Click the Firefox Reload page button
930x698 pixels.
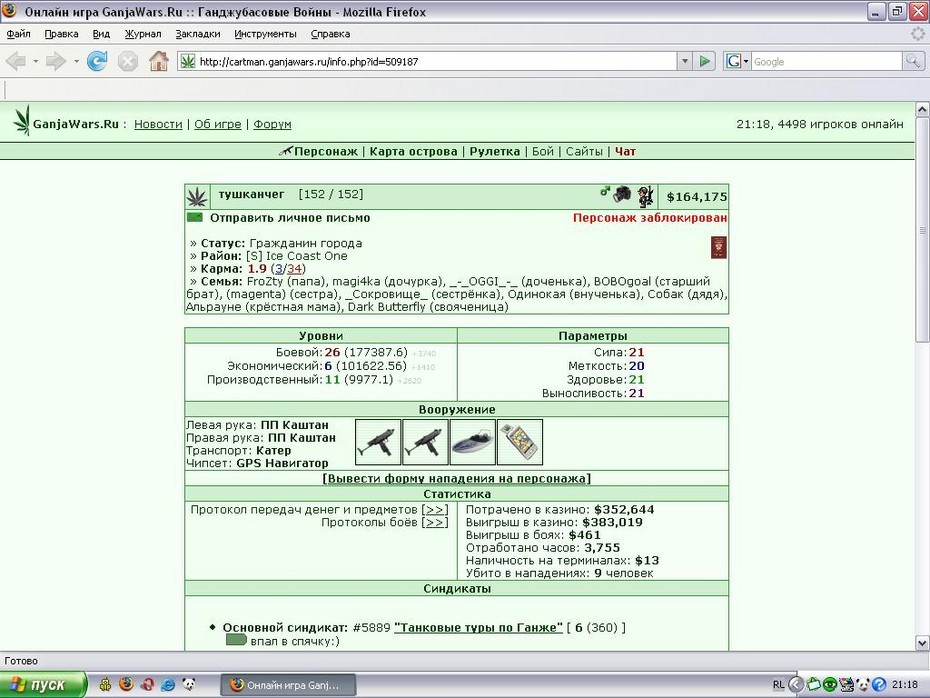[97, 61]
